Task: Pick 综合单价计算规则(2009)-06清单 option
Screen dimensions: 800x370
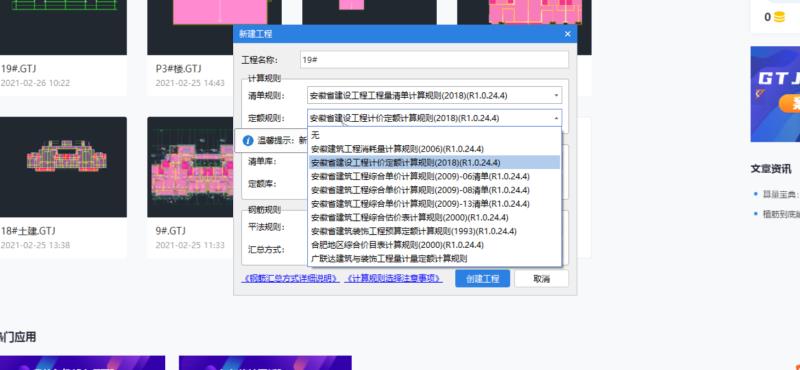Action: pos(434,177)
